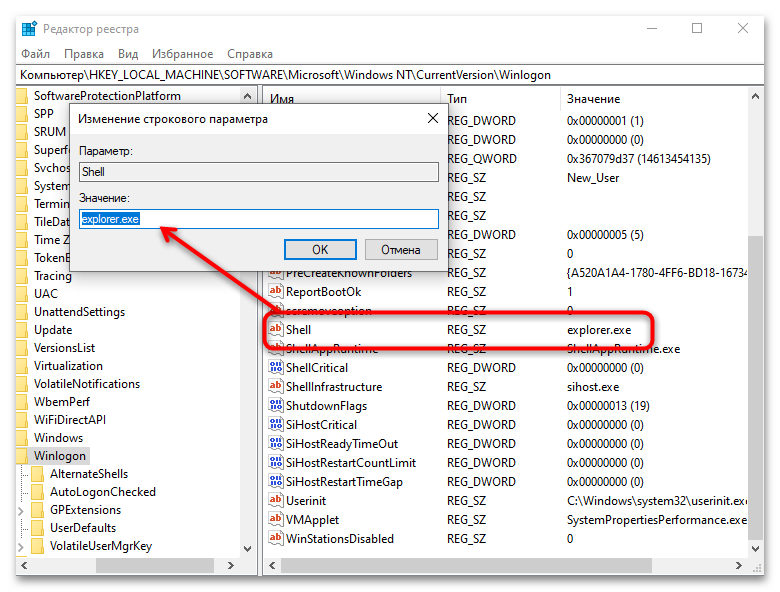
Task: Click the VolatileNotifications folder icon
Action: click(22, 384)
